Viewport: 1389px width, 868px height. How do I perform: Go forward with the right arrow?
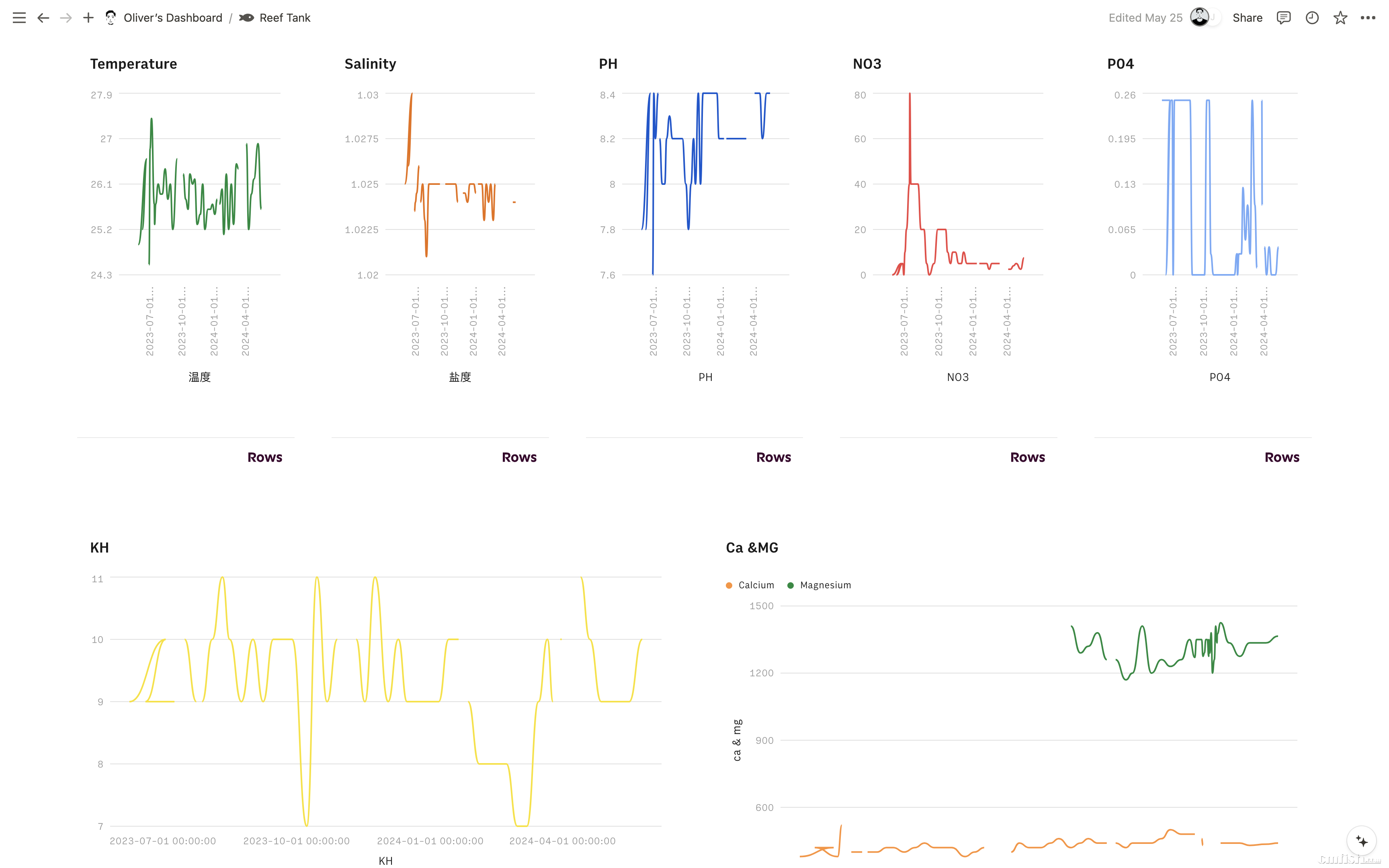(66, 18)
